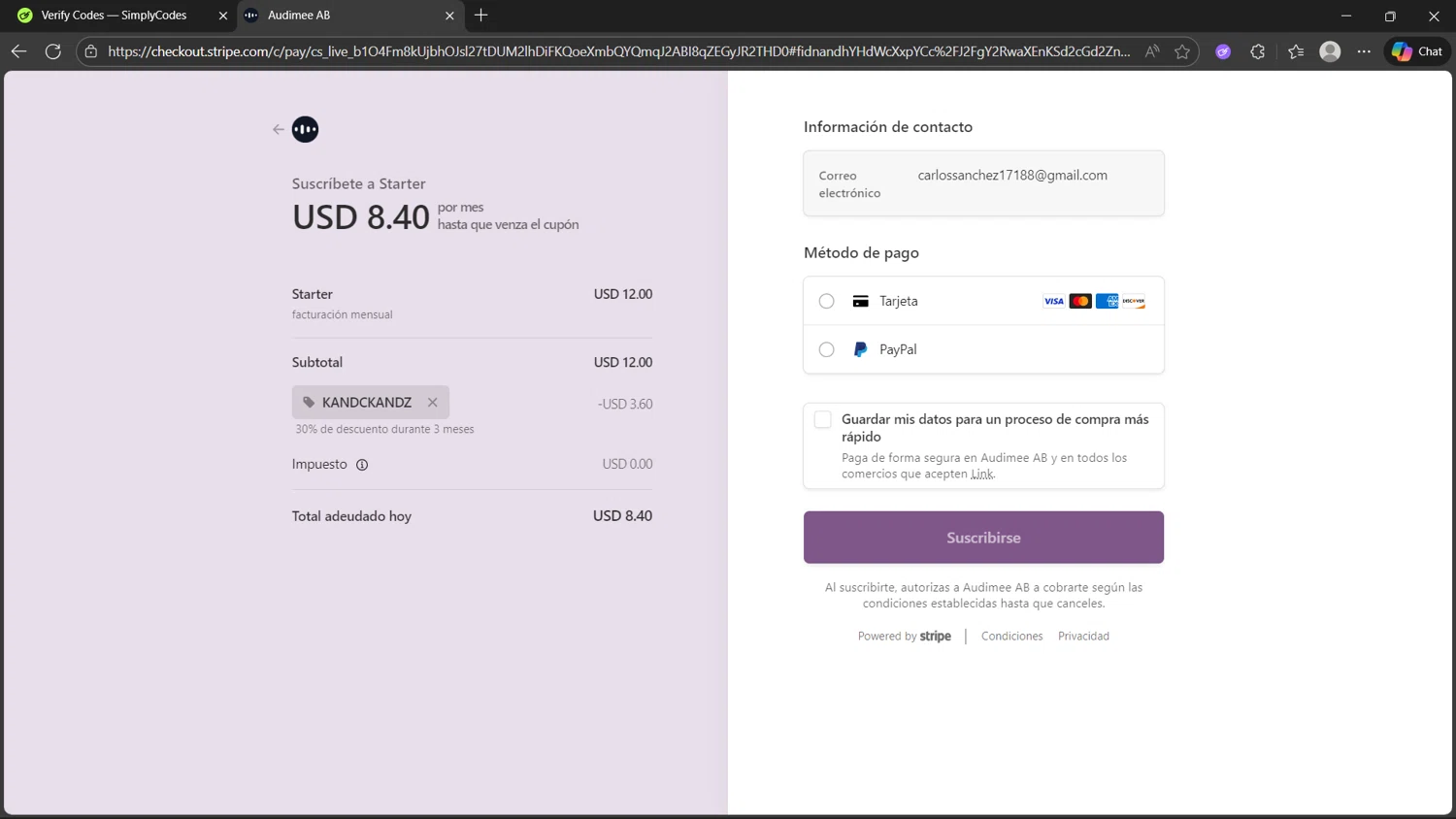Click the Discover card logo

[x=1134, y=301]
